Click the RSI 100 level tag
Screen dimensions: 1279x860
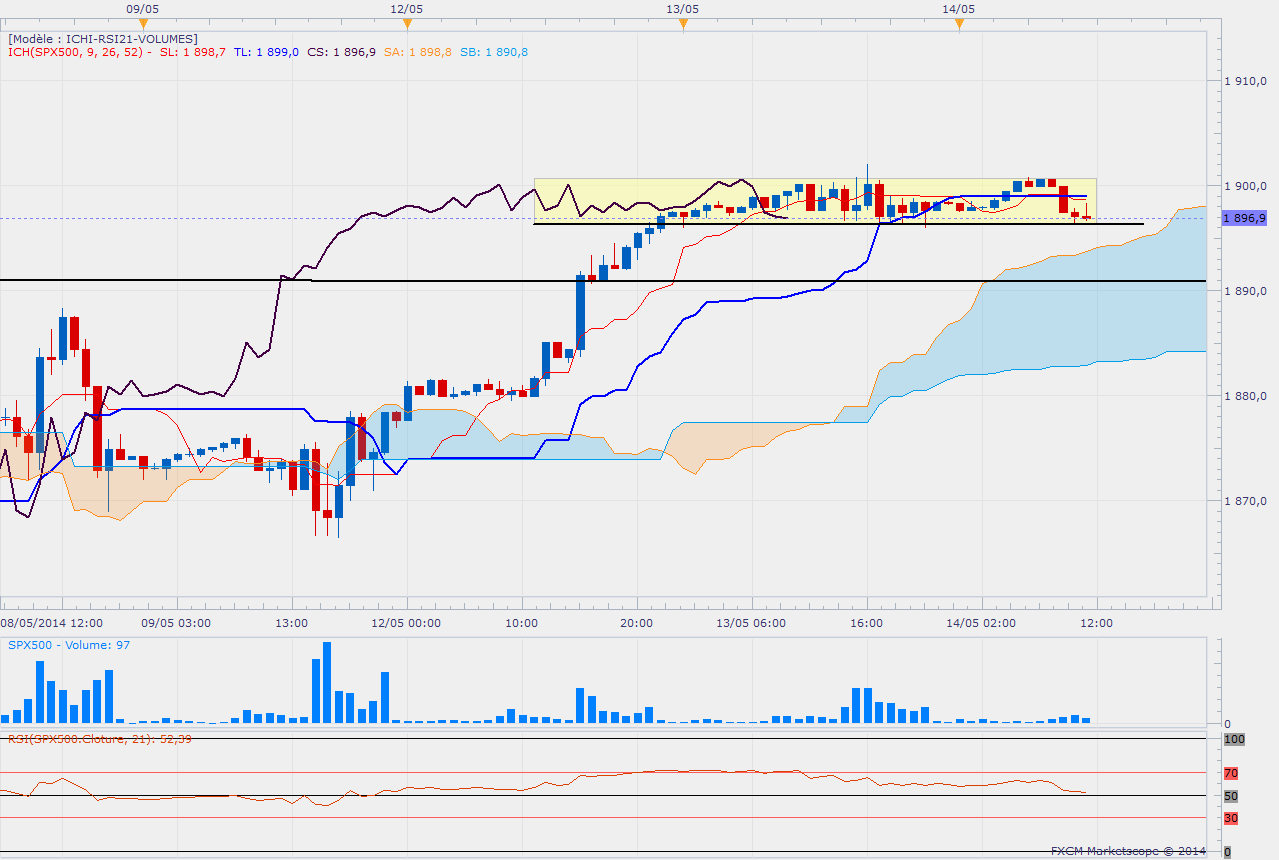(1233, 739)
